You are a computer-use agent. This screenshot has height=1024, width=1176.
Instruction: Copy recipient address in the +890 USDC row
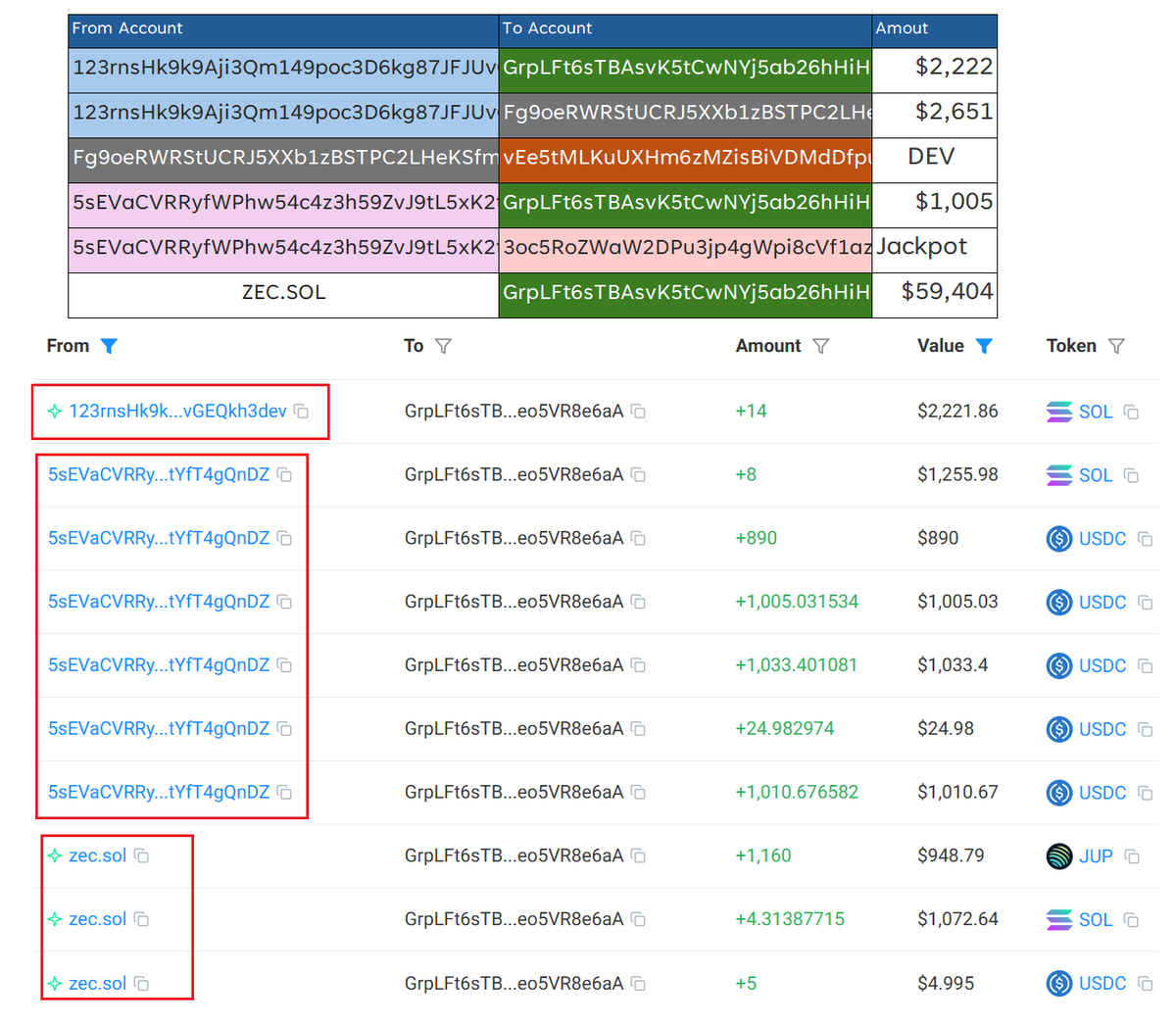pyautogui.click(x=638, y=538)
